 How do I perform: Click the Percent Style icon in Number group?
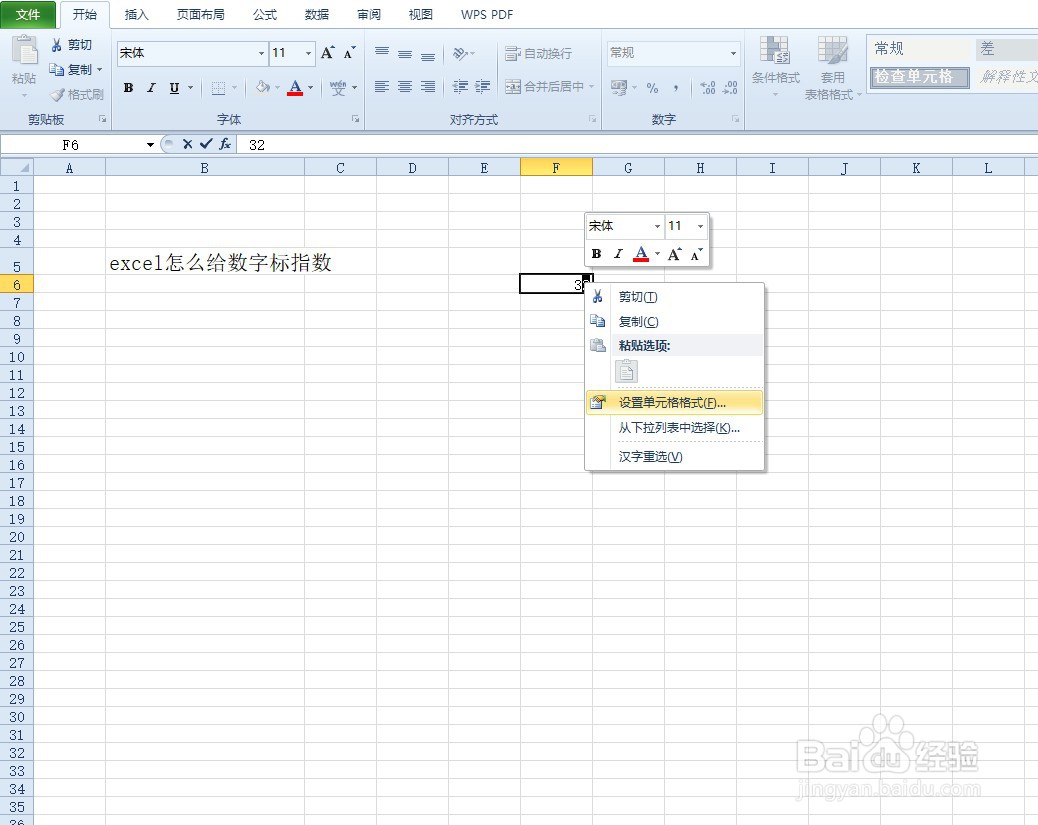[x=651, y=88]
